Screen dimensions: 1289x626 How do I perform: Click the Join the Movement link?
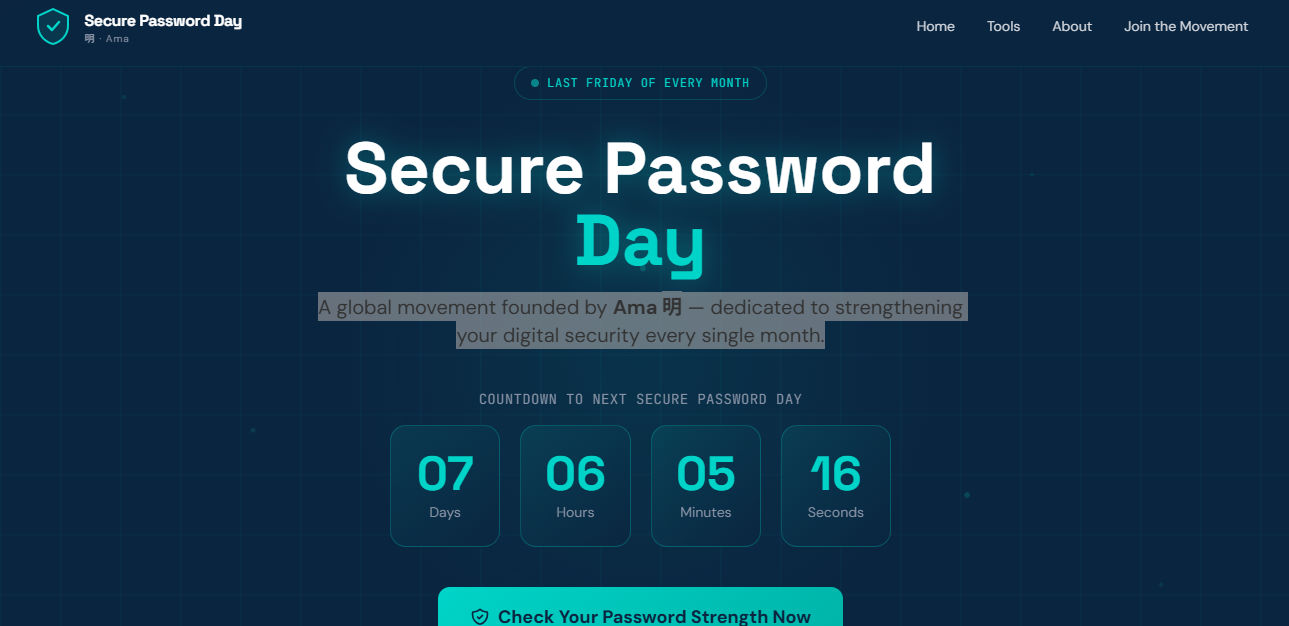coord(1186,26)
